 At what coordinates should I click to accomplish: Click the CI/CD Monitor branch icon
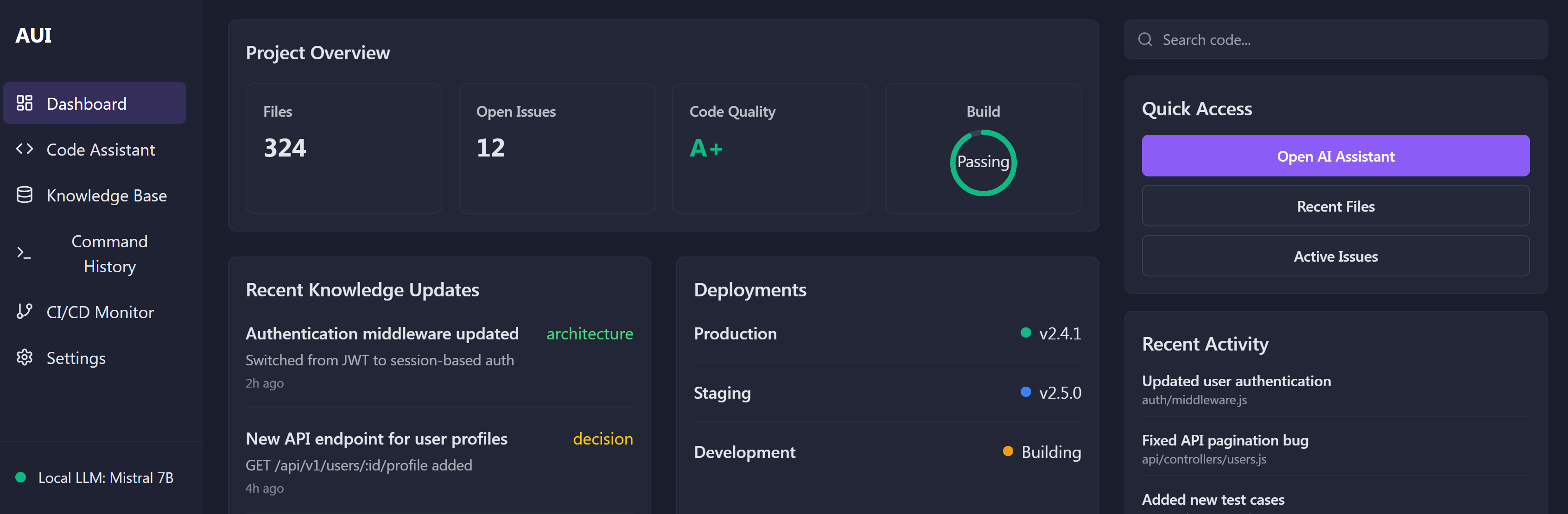25,312
